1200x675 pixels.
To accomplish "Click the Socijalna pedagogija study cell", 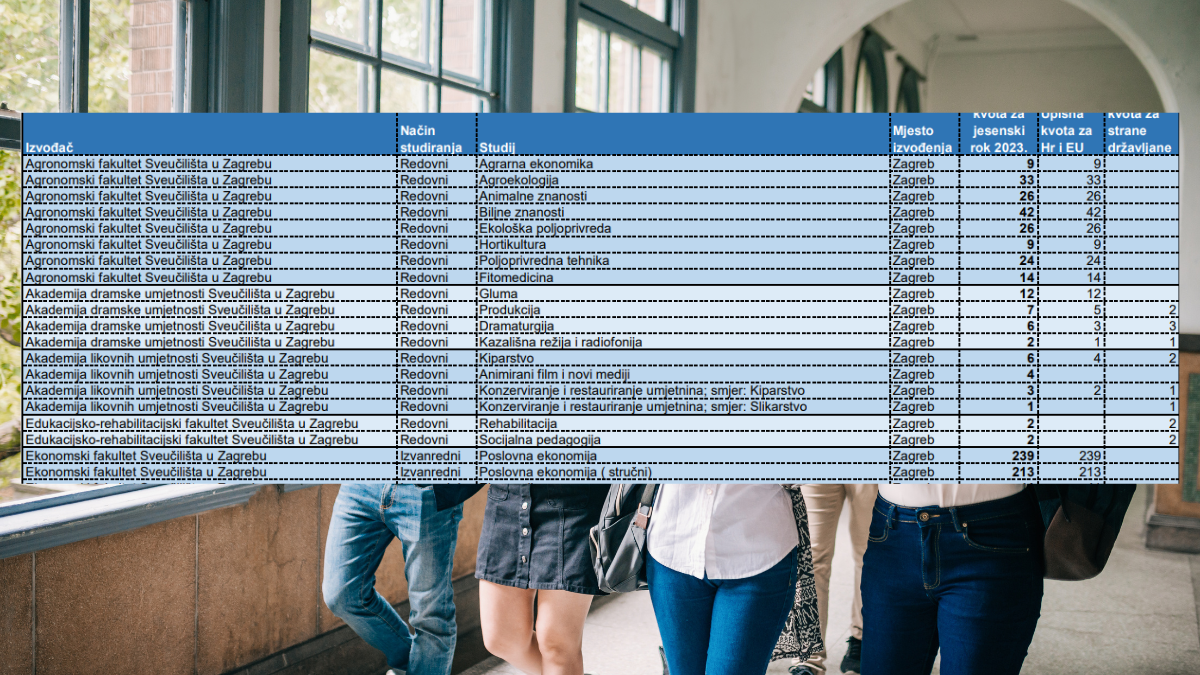I will coord(683,439).
